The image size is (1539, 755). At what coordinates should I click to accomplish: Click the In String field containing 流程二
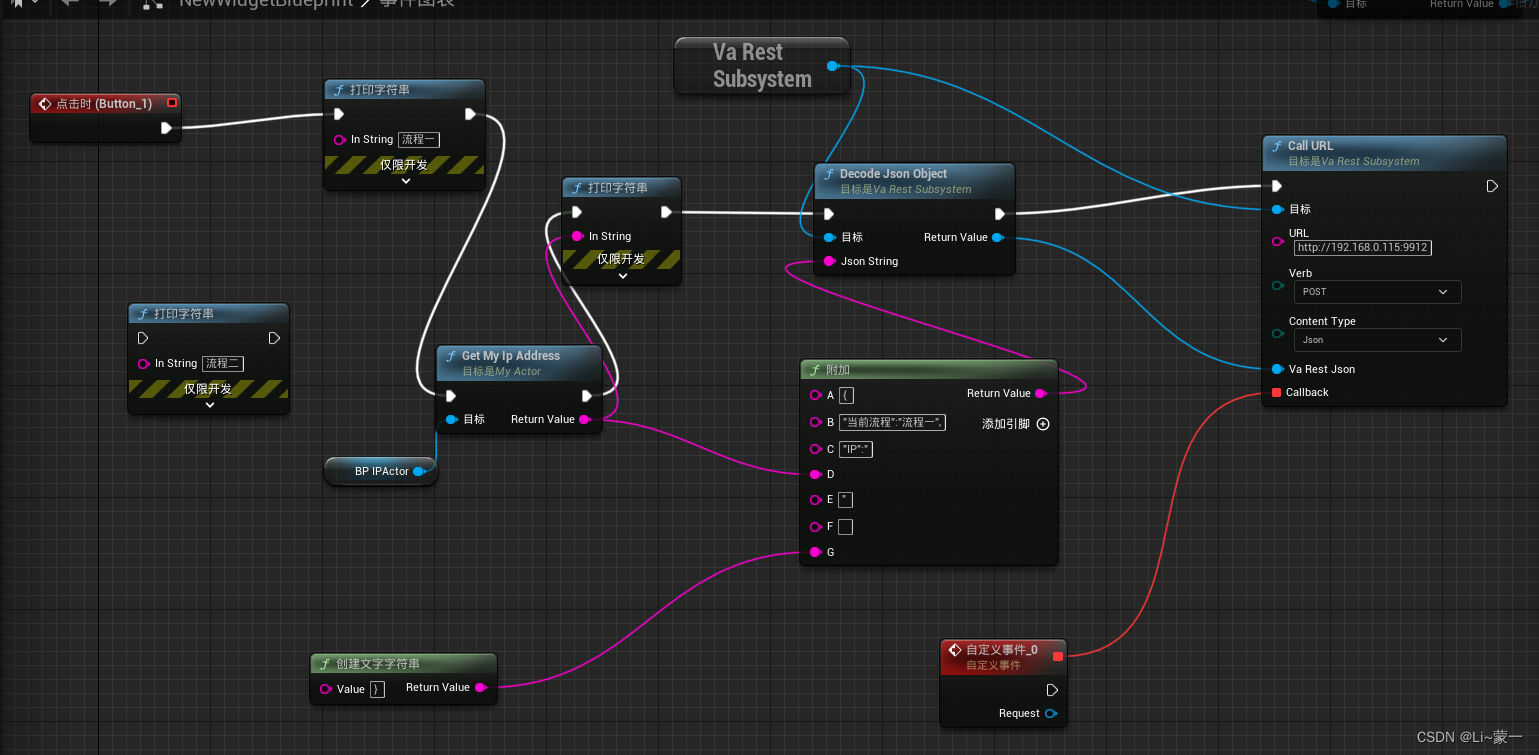coord(222,364)
